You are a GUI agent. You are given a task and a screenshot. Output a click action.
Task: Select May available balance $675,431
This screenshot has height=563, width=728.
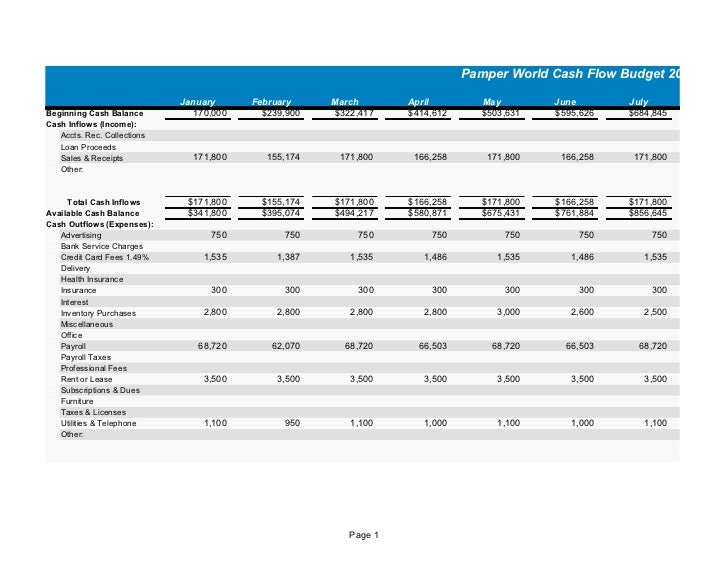[x=500, y=213]
